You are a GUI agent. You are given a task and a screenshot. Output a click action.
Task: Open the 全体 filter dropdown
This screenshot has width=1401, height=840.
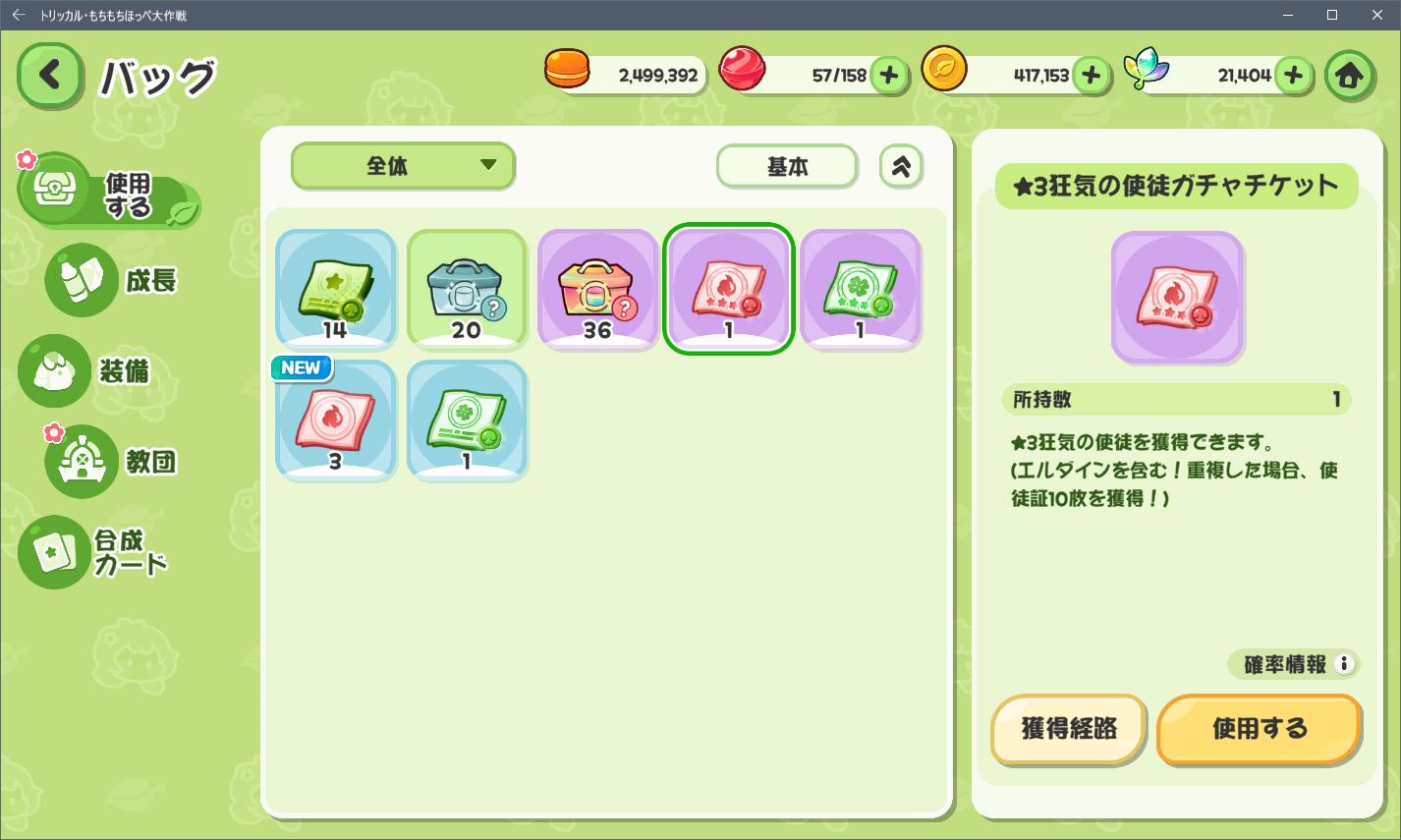pos(403,166)
